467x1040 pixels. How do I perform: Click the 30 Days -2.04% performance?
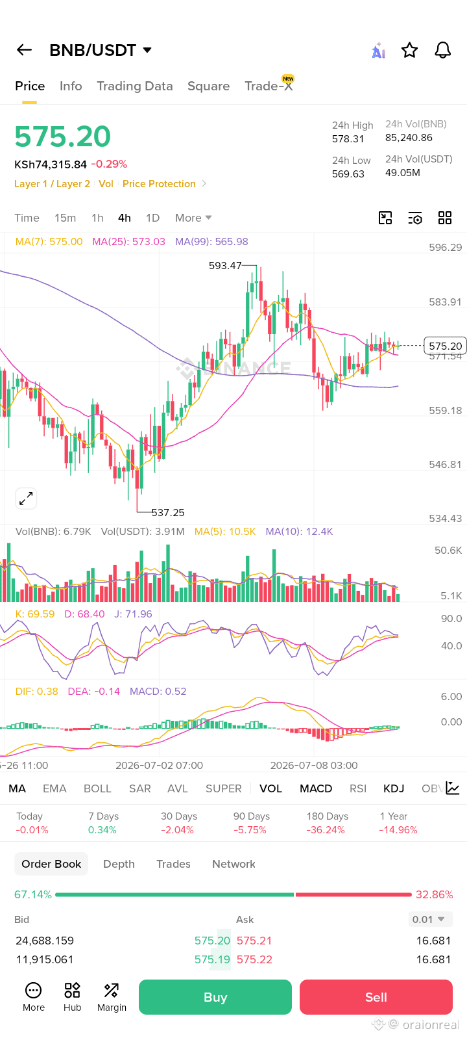pyautogui.click(x=179, y=822)
